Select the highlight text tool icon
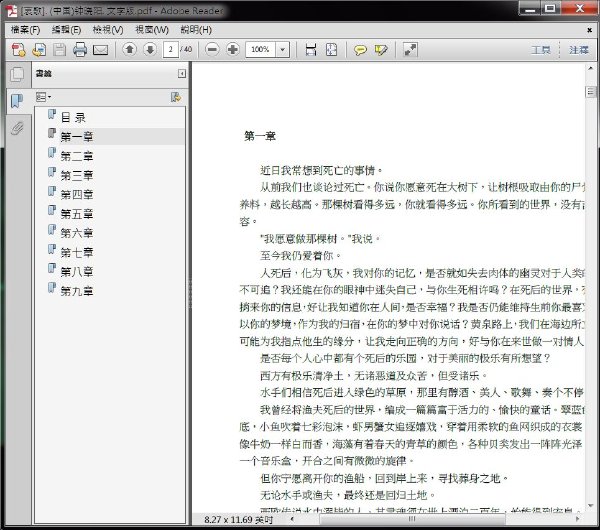Viewport: 600px width, 530px height. pyautogui.click(x=381, y=50)
